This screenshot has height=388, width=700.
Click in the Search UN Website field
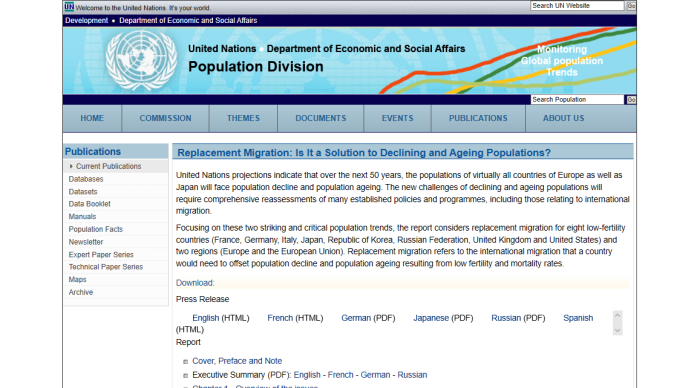[x=577, y=6]
